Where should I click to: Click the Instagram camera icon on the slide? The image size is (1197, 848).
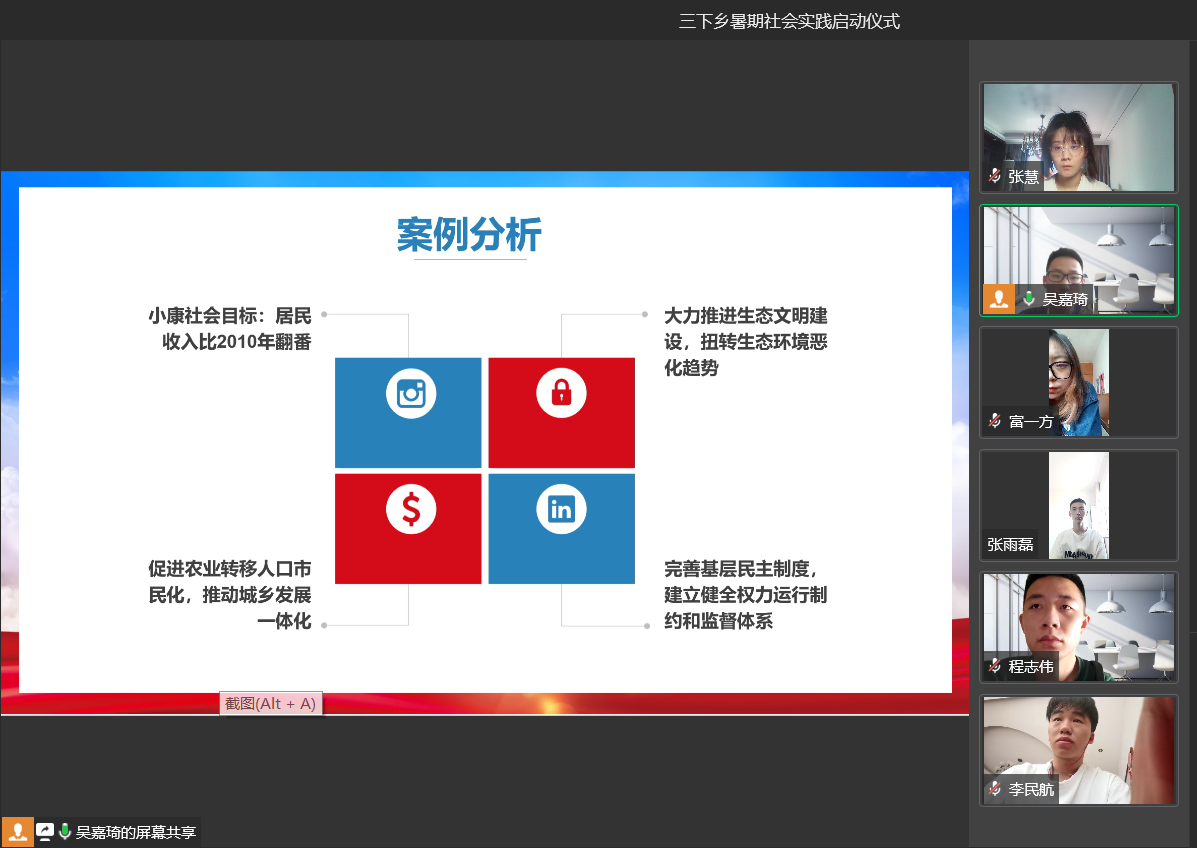(x=411, y=393)
